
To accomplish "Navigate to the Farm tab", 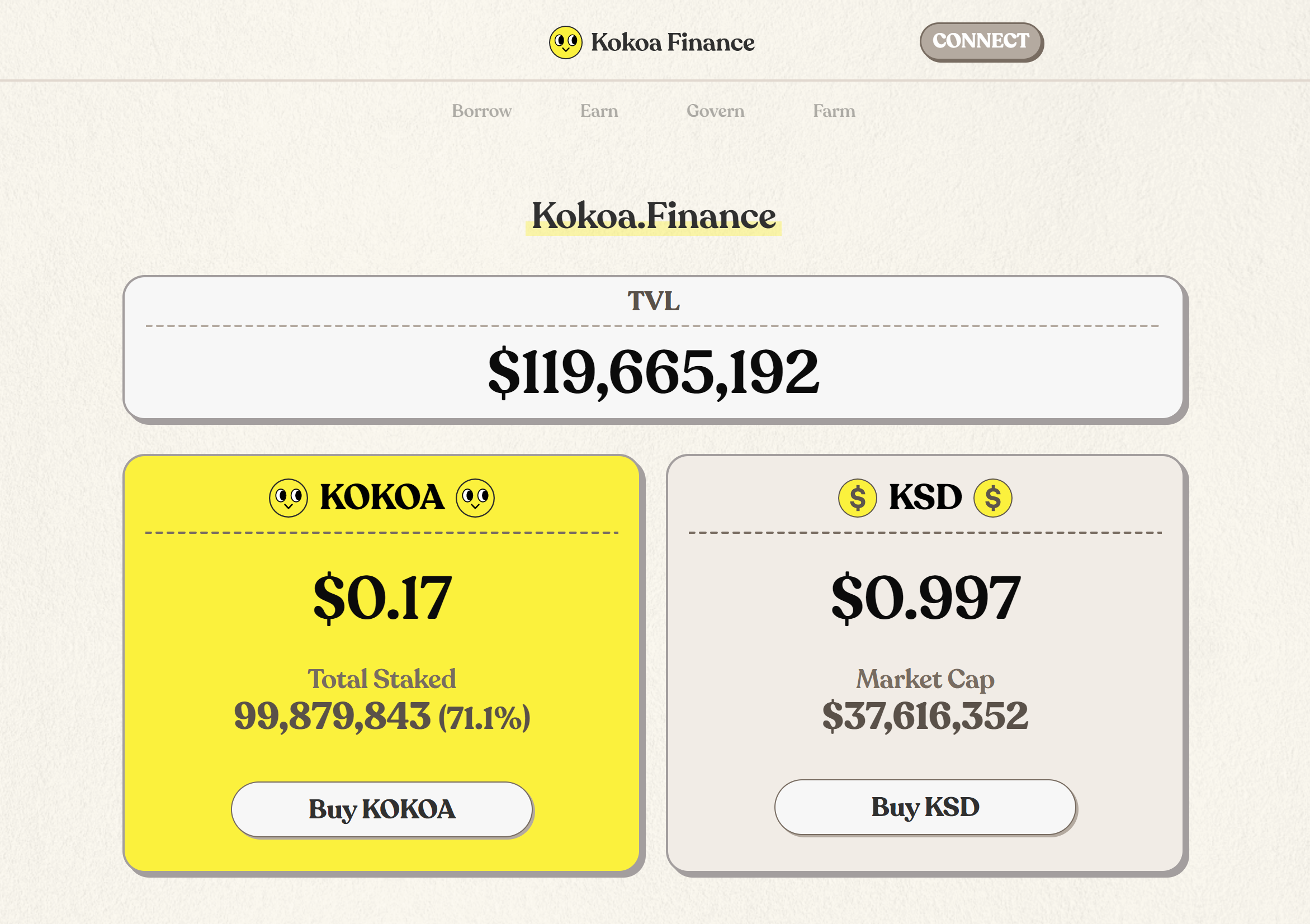I will point(834,111).
